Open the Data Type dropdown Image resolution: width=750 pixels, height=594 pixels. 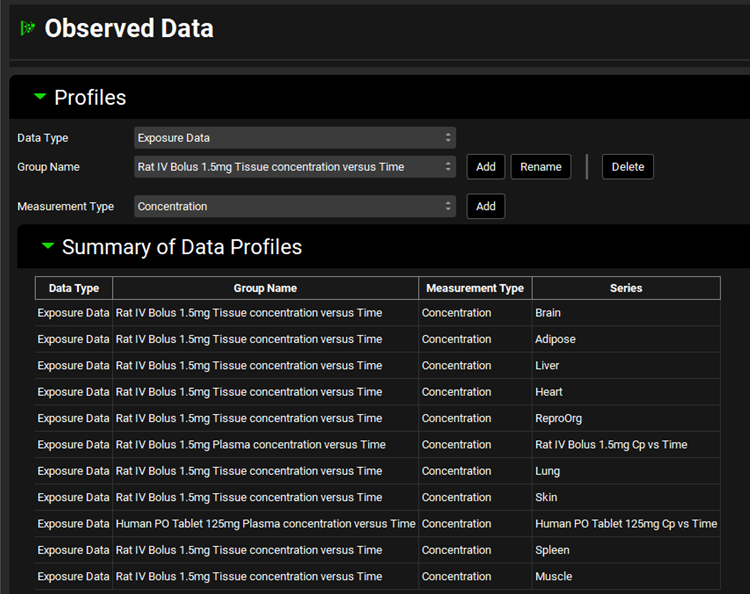295,138
